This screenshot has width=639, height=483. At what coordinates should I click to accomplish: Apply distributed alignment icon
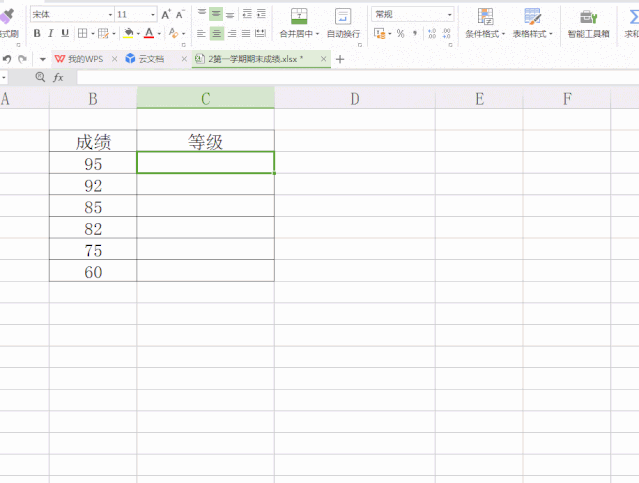260,33
